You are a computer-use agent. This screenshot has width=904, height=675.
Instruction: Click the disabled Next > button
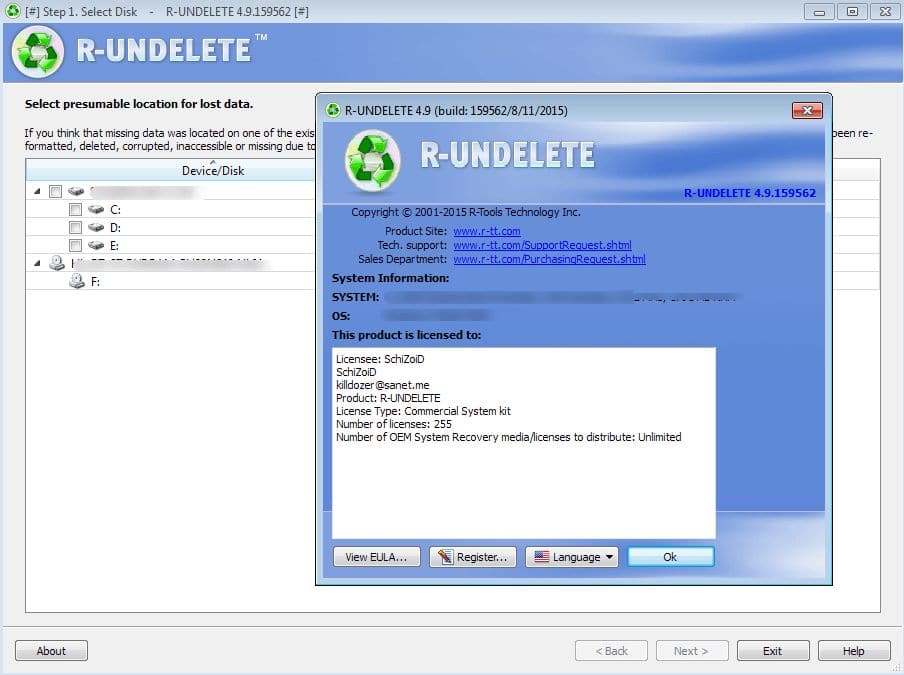pyautogui.click(x=692, y=651)
